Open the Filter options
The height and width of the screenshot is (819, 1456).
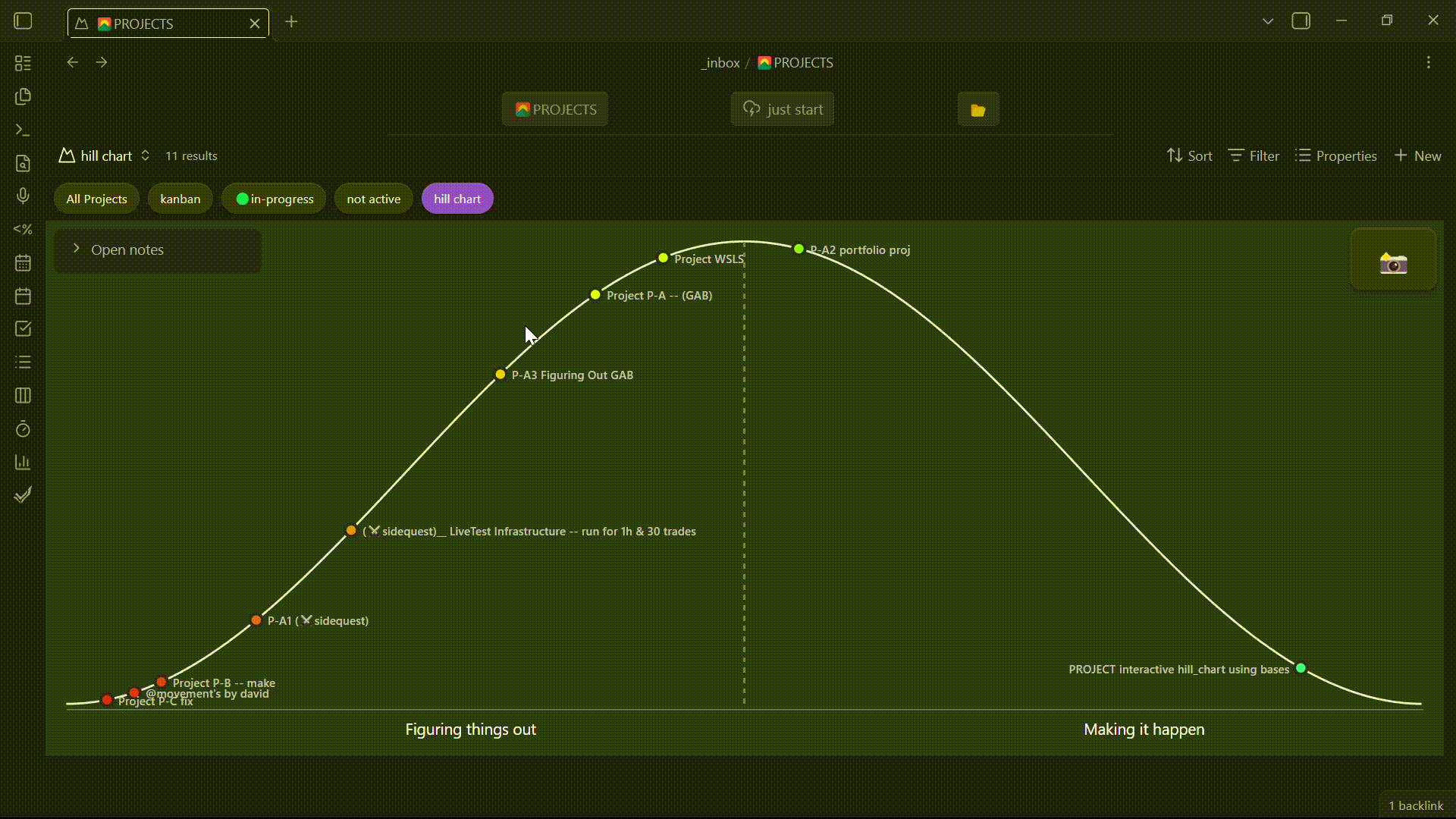click(1254, 156)
